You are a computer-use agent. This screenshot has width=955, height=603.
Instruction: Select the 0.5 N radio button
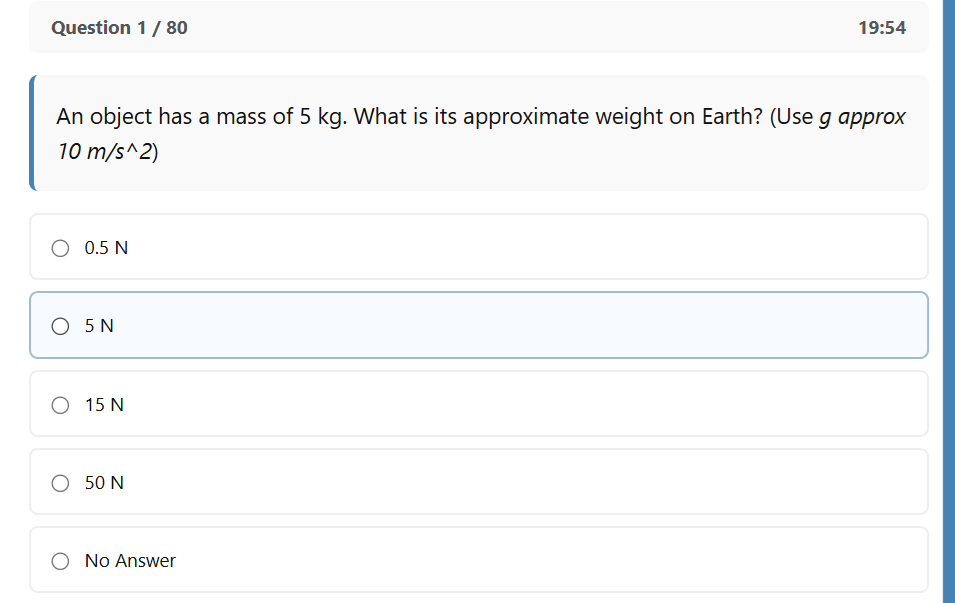coord(61,247)
